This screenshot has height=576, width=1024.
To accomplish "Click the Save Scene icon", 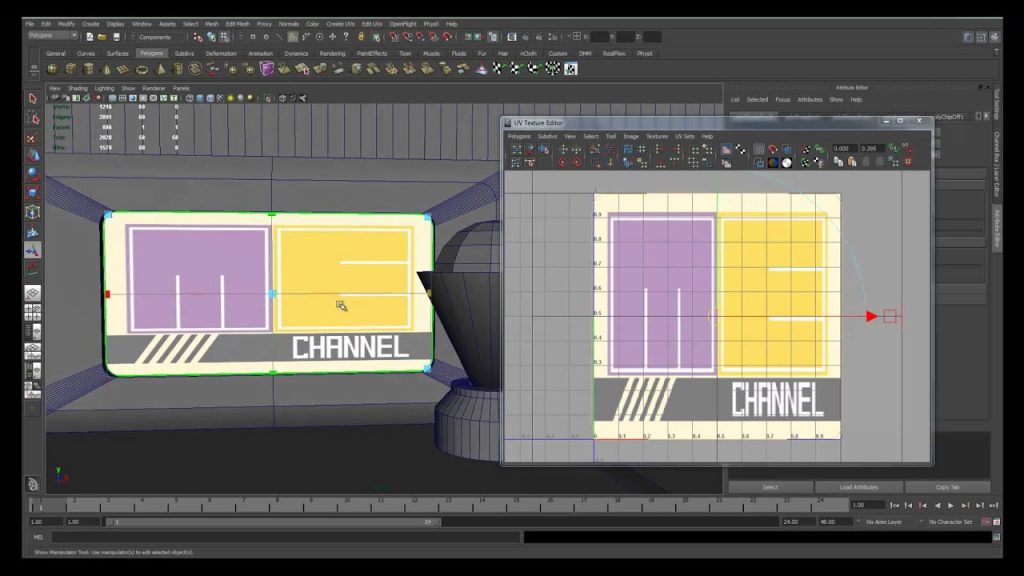I will [116, 37].
